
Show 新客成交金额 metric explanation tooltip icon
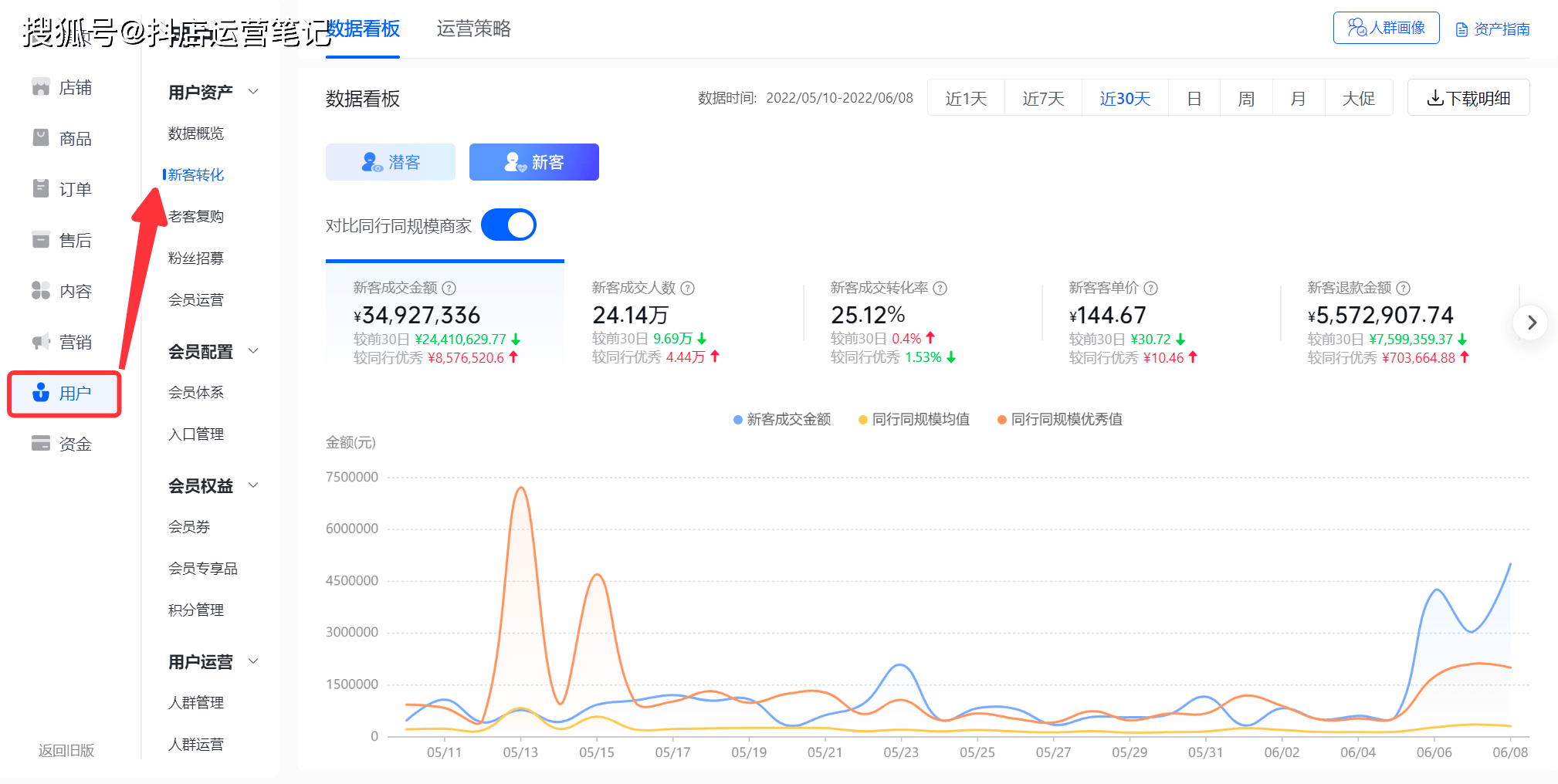pyautogui.click(x=450, y=288)
